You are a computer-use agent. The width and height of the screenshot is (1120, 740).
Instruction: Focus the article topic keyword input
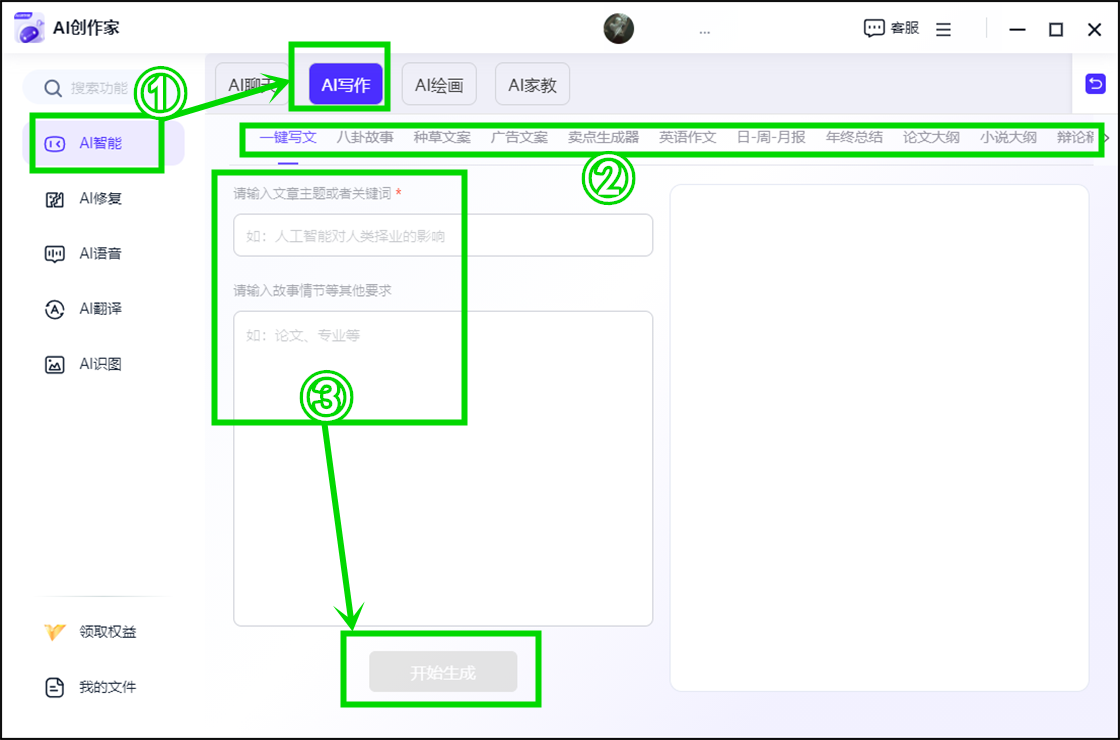tap(443, 236)
